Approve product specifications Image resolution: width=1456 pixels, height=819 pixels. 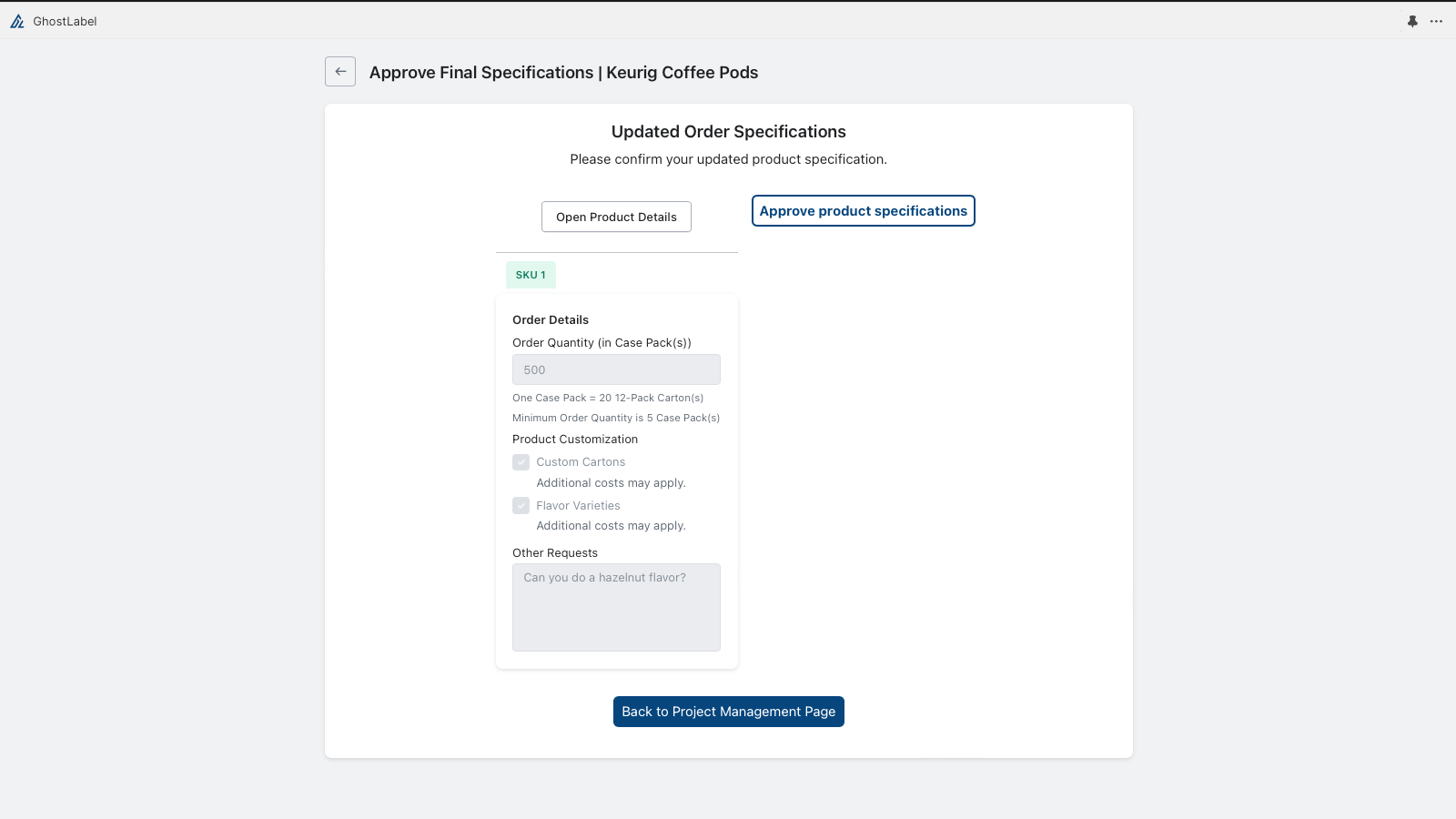(864, 211)
